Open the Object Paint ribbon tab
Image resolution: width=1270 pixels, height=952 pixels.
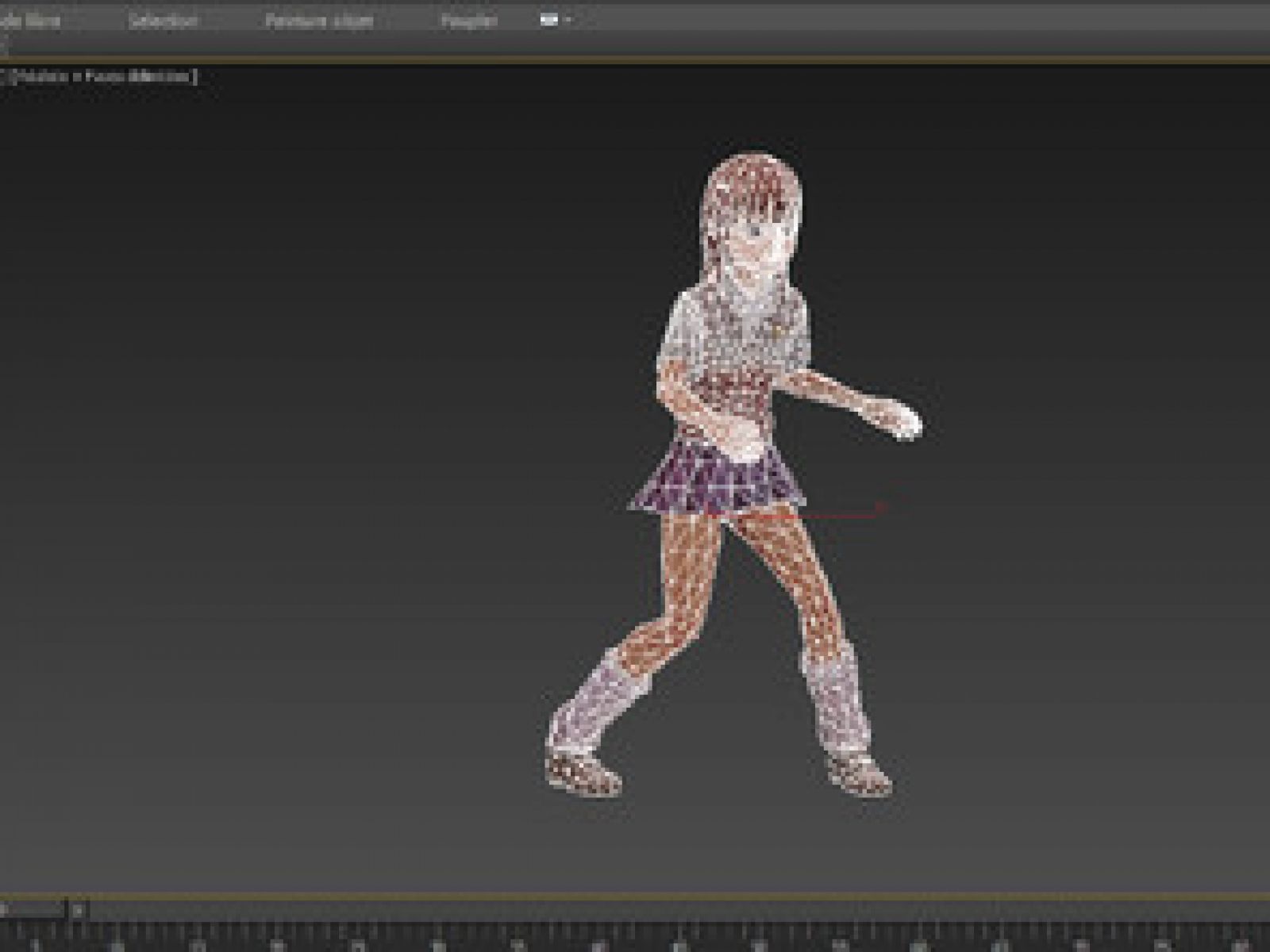tap(318, 21)
